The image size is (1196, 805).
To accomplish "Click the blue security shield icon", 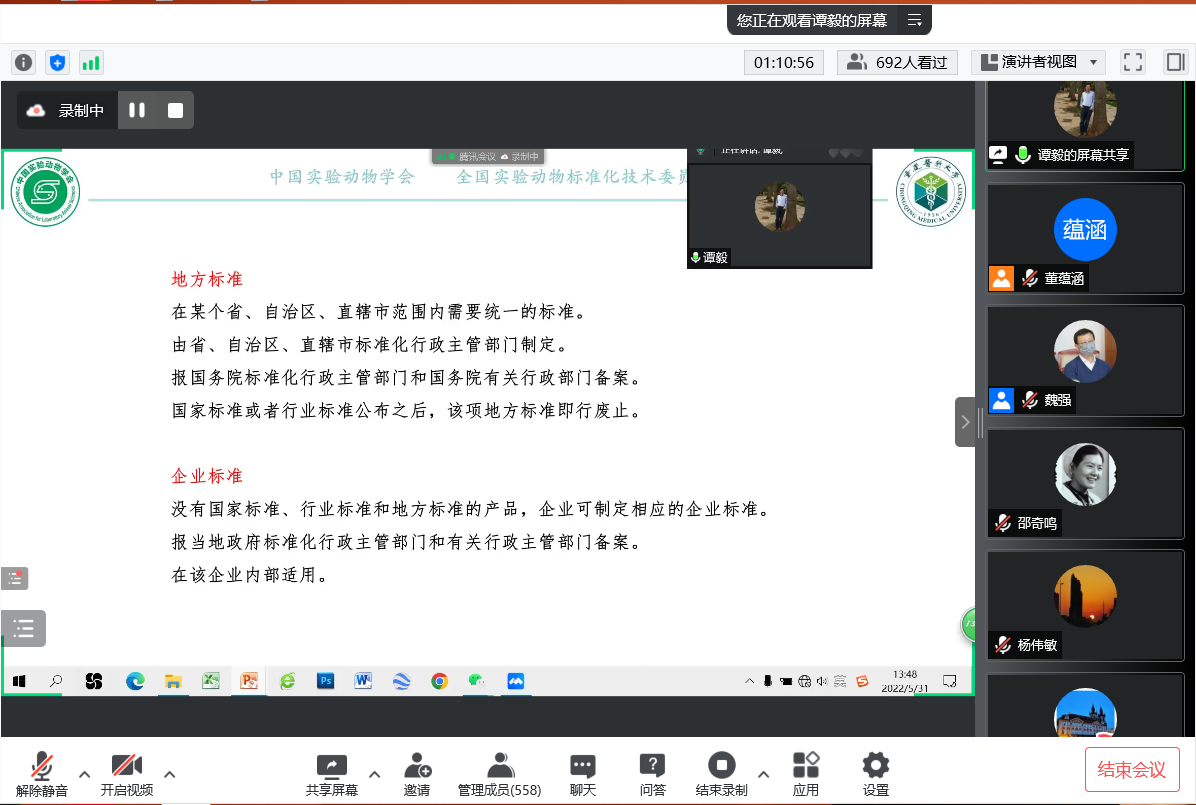I will click(57, 63).
